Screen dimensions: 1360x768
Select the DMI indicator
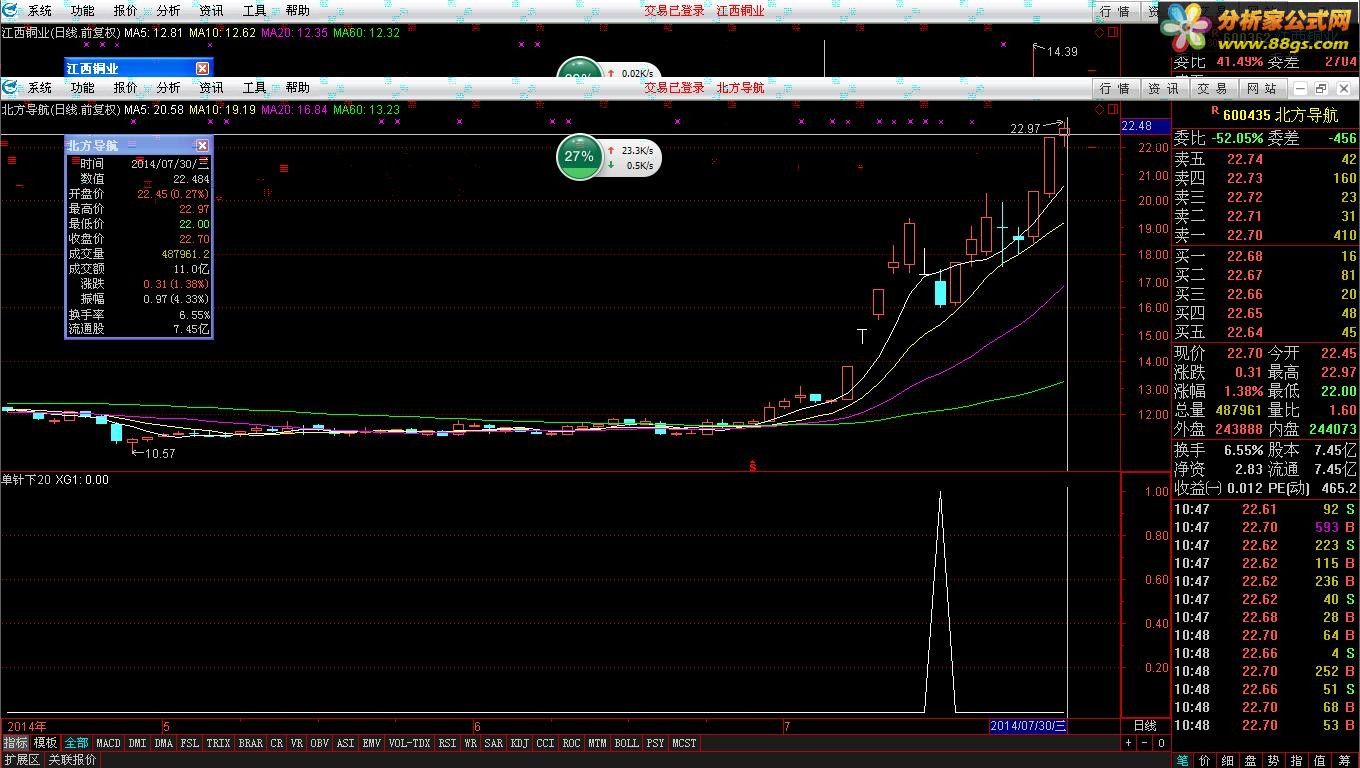click(x=137, y=743)
